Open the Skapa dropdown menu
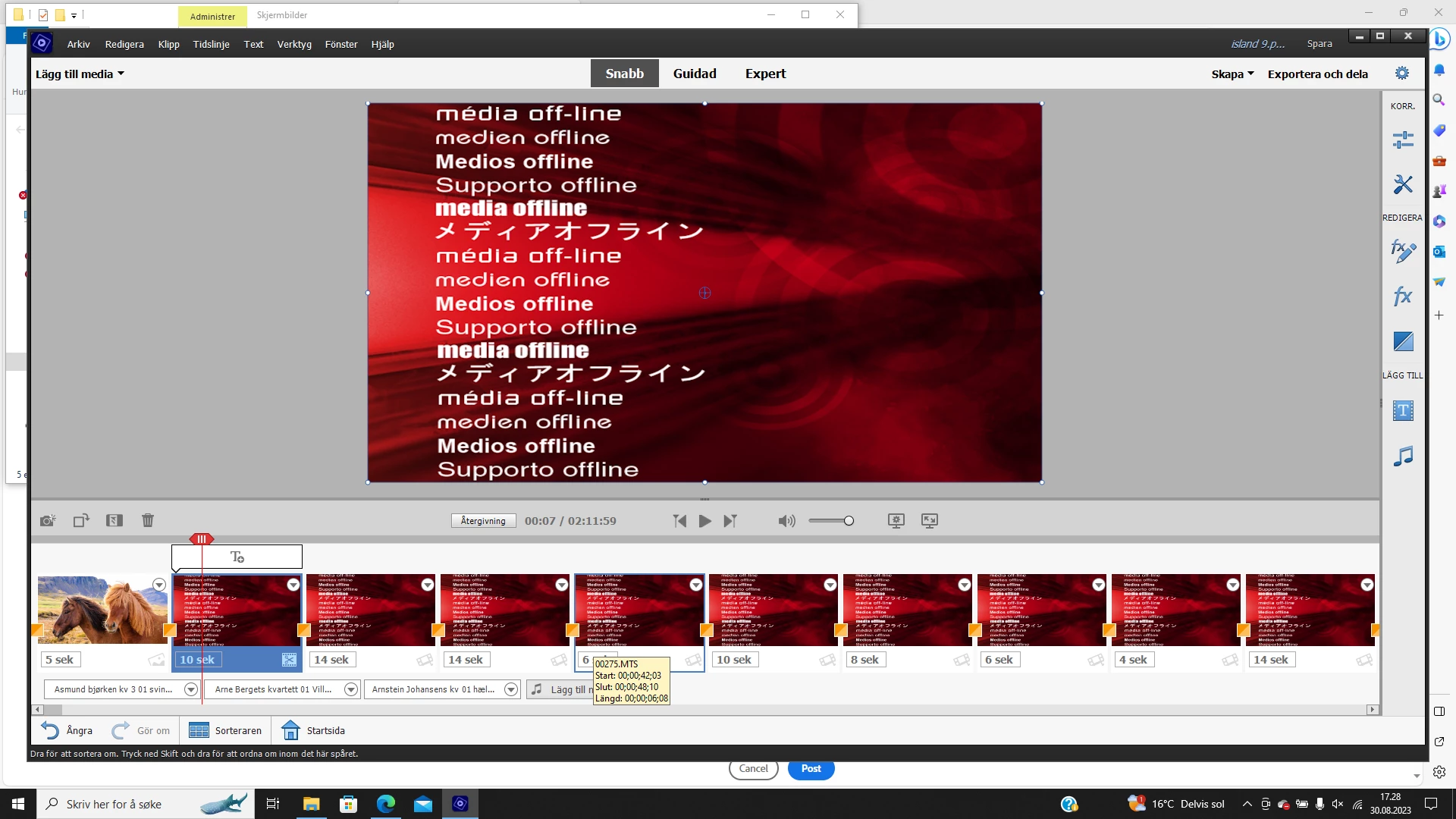Viewport: 1456px width, 819px height. click(x=1232, y=74)
